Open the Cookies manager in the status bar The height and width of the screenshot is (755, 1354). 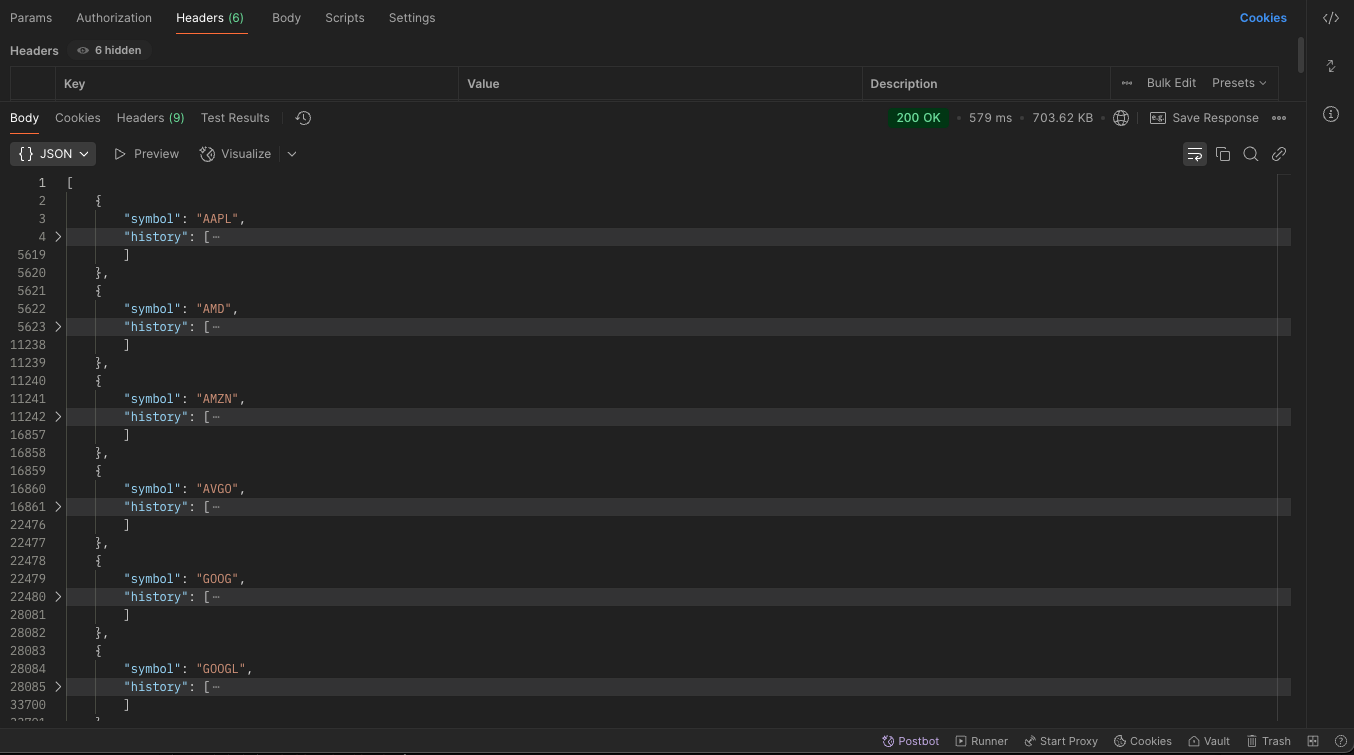pyautogui.click(x=1143, y=741)
